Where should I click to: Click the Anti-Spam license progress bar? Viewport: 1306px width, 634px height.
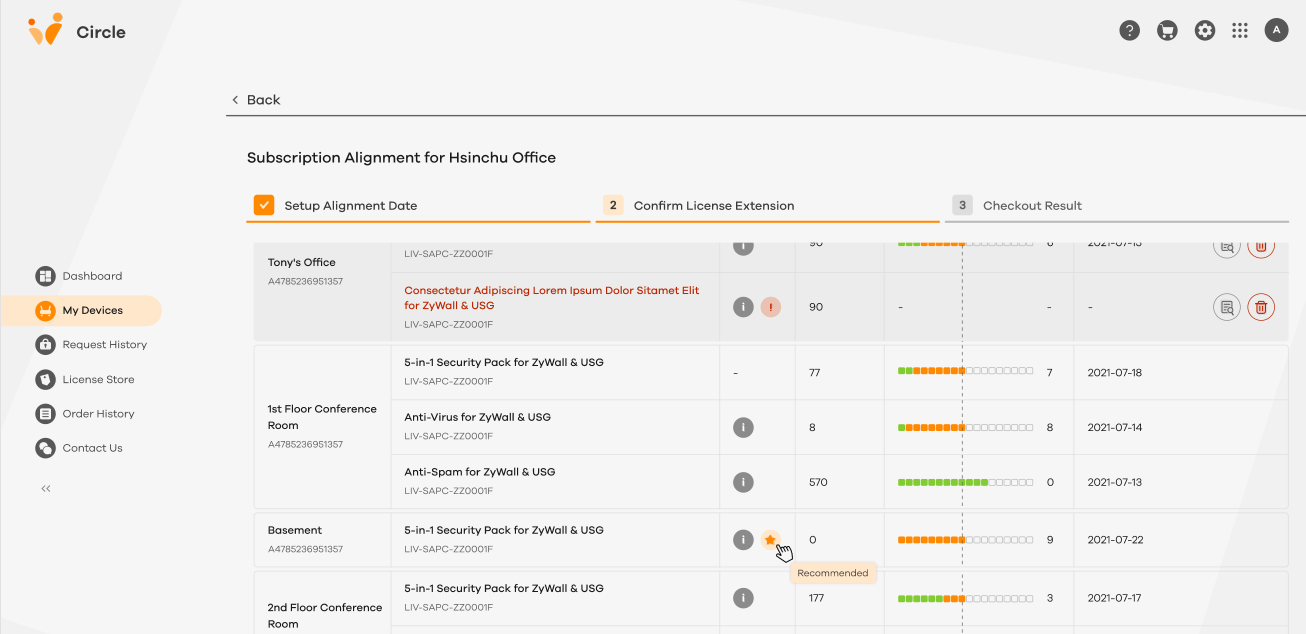[966, 482]
